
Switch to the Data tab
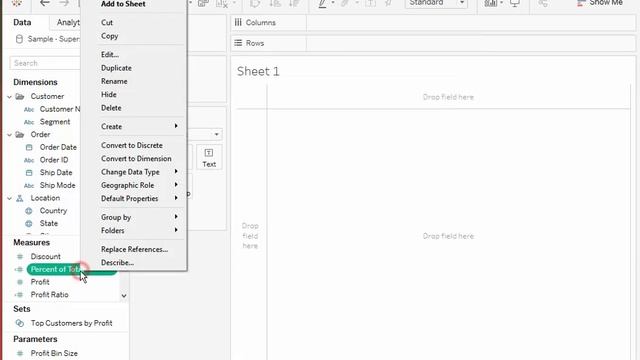point(22,22)
